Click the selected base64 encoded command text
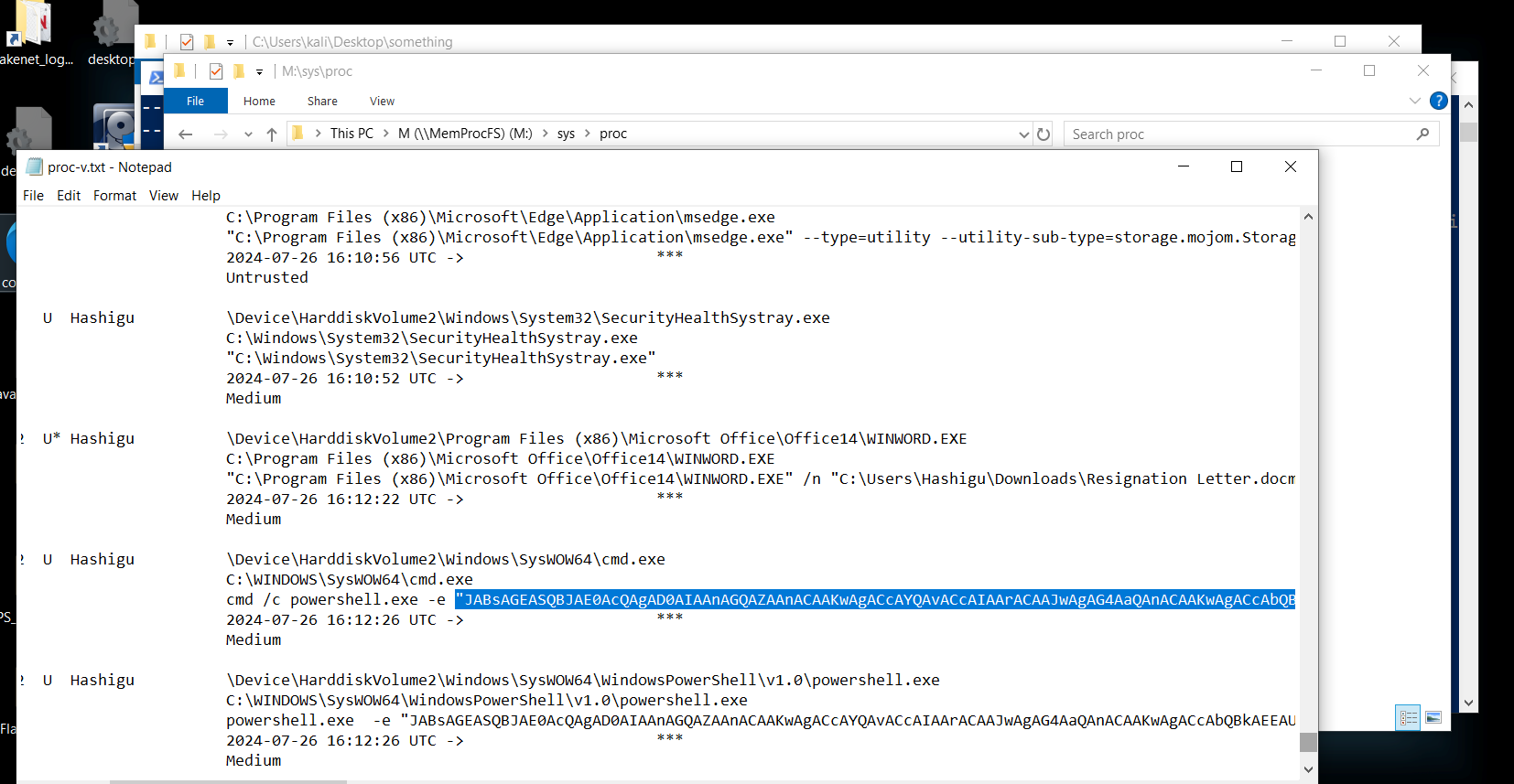The image size is (1514, 784). tap(875, 599)
